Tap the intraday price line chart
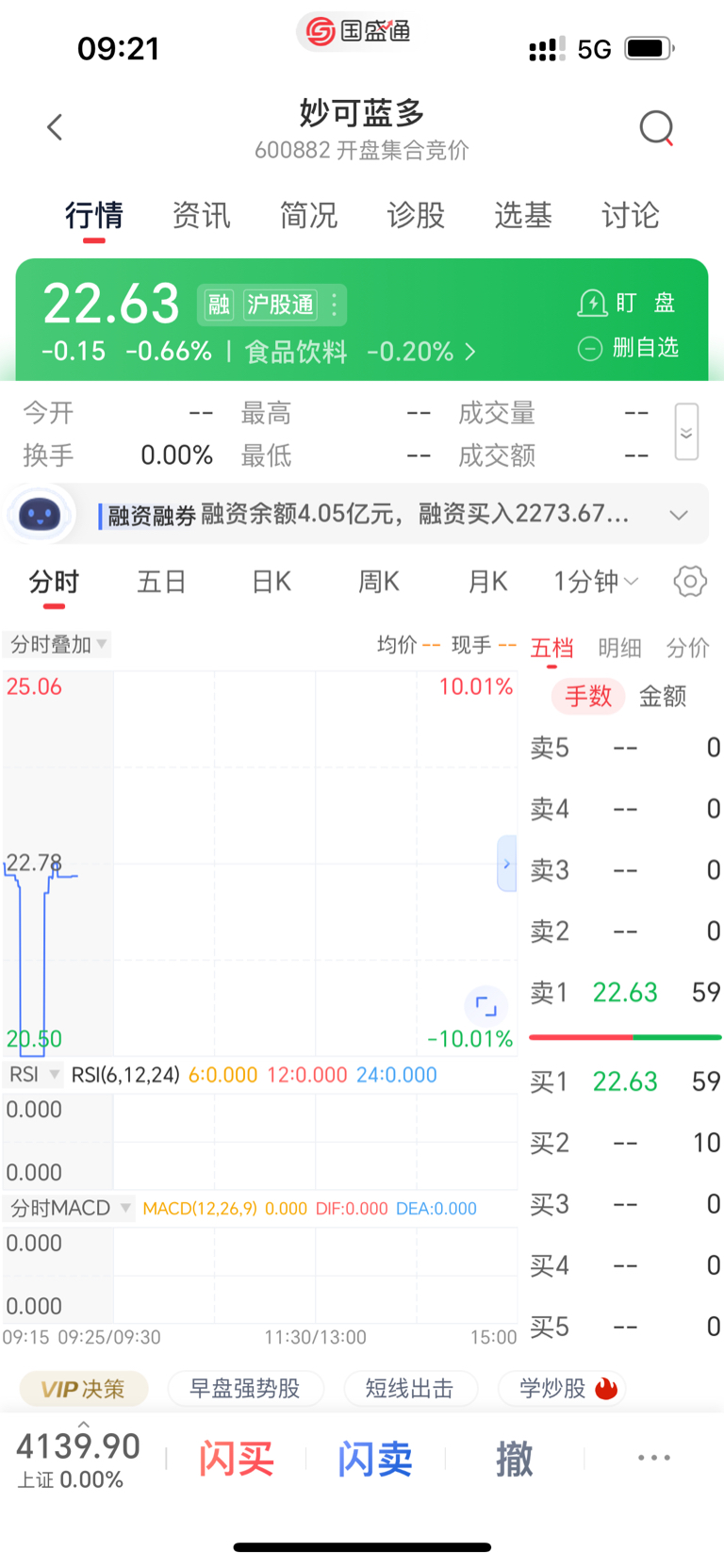Screen dimensions: 724x1568 [x=259, y=863]
